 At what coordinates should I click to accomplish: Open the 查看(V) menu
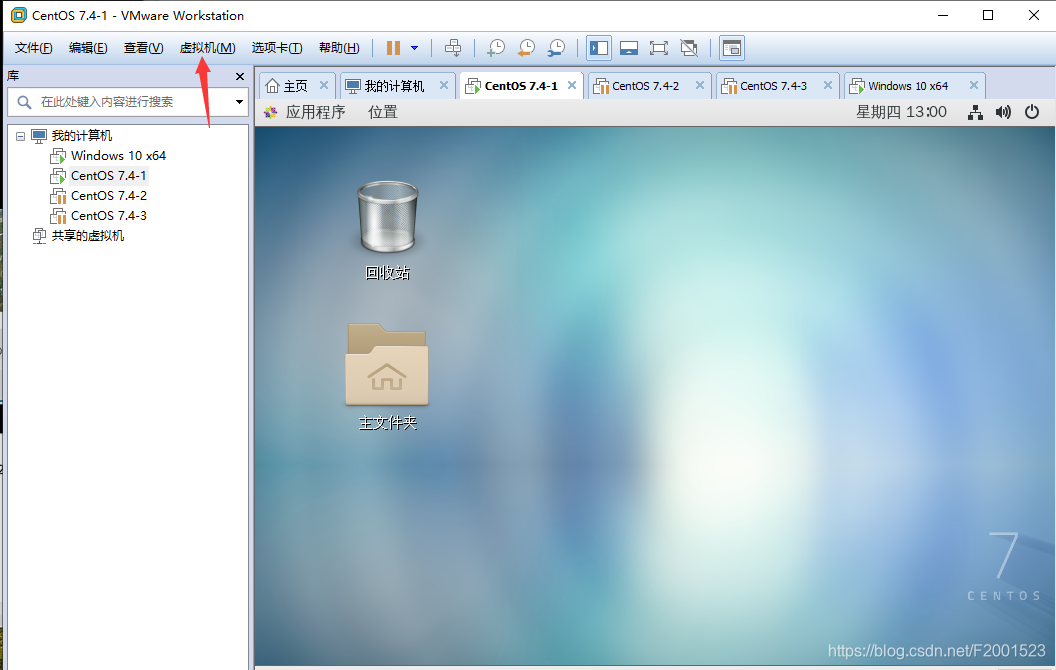[143, 48]
